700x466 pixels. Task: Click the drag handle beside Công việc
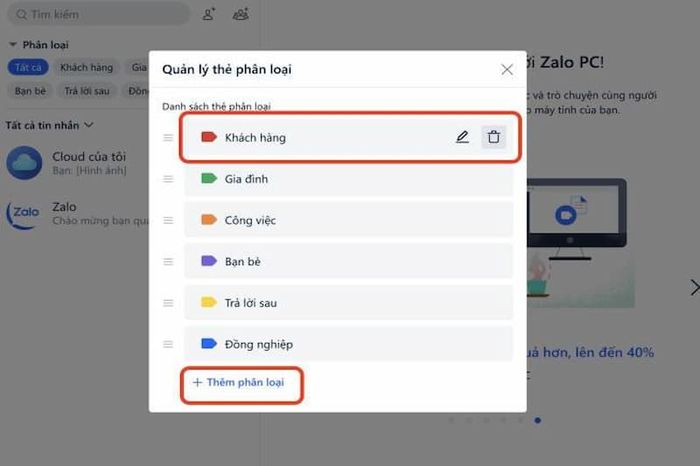coord(168,220)
